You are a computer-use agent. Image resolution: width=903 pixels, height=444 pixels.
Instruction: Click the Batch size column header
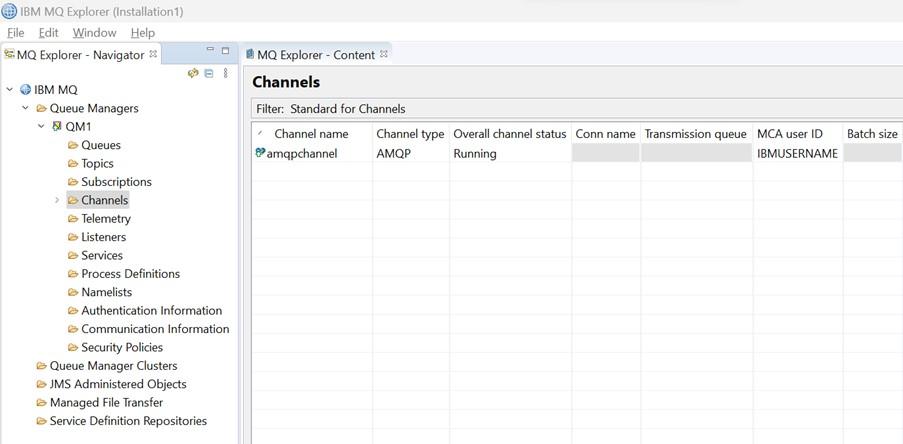tap(872, 134)
